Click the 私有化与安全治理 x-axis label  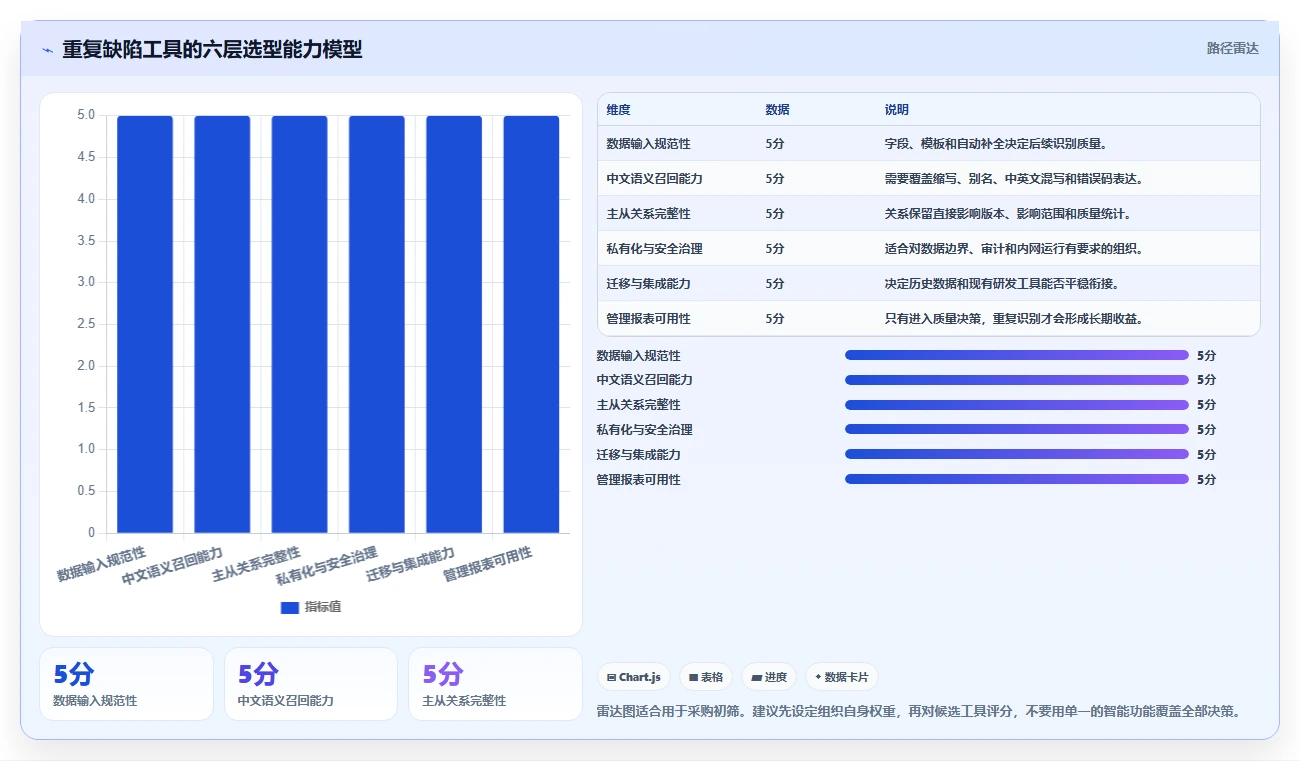(x=326, y=566)
